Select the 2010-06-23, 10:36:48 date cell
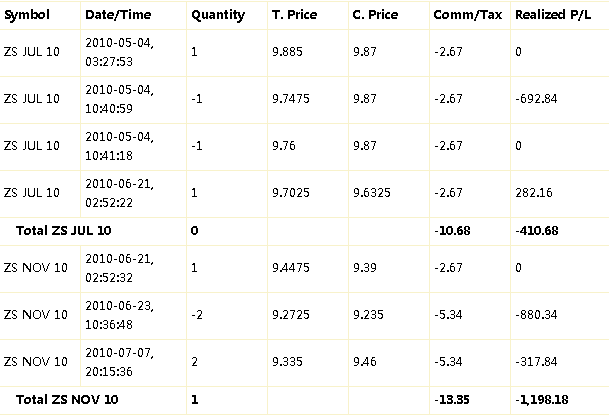 pos(120,315)
